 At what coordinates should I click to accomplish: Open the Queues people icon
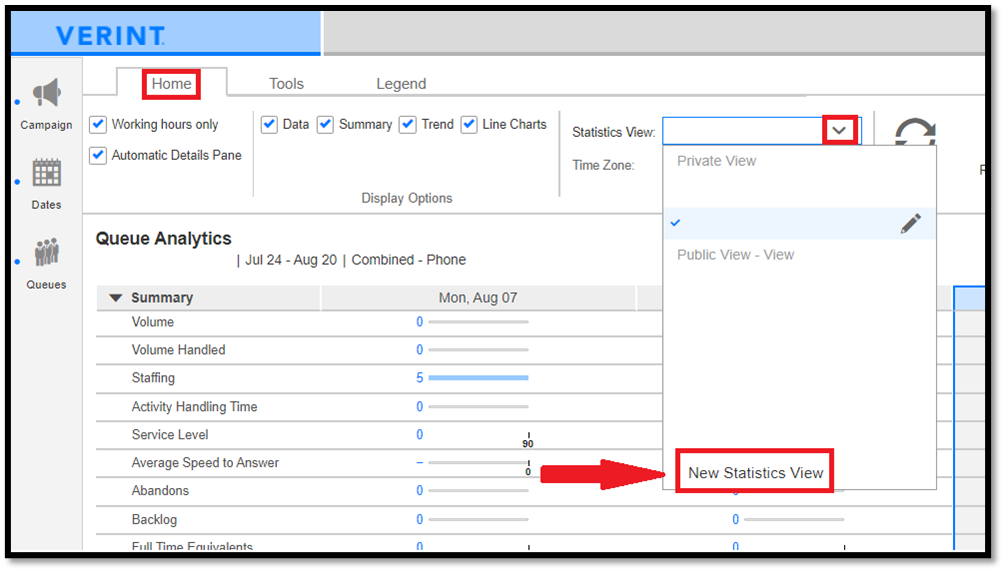coord(47,252)
